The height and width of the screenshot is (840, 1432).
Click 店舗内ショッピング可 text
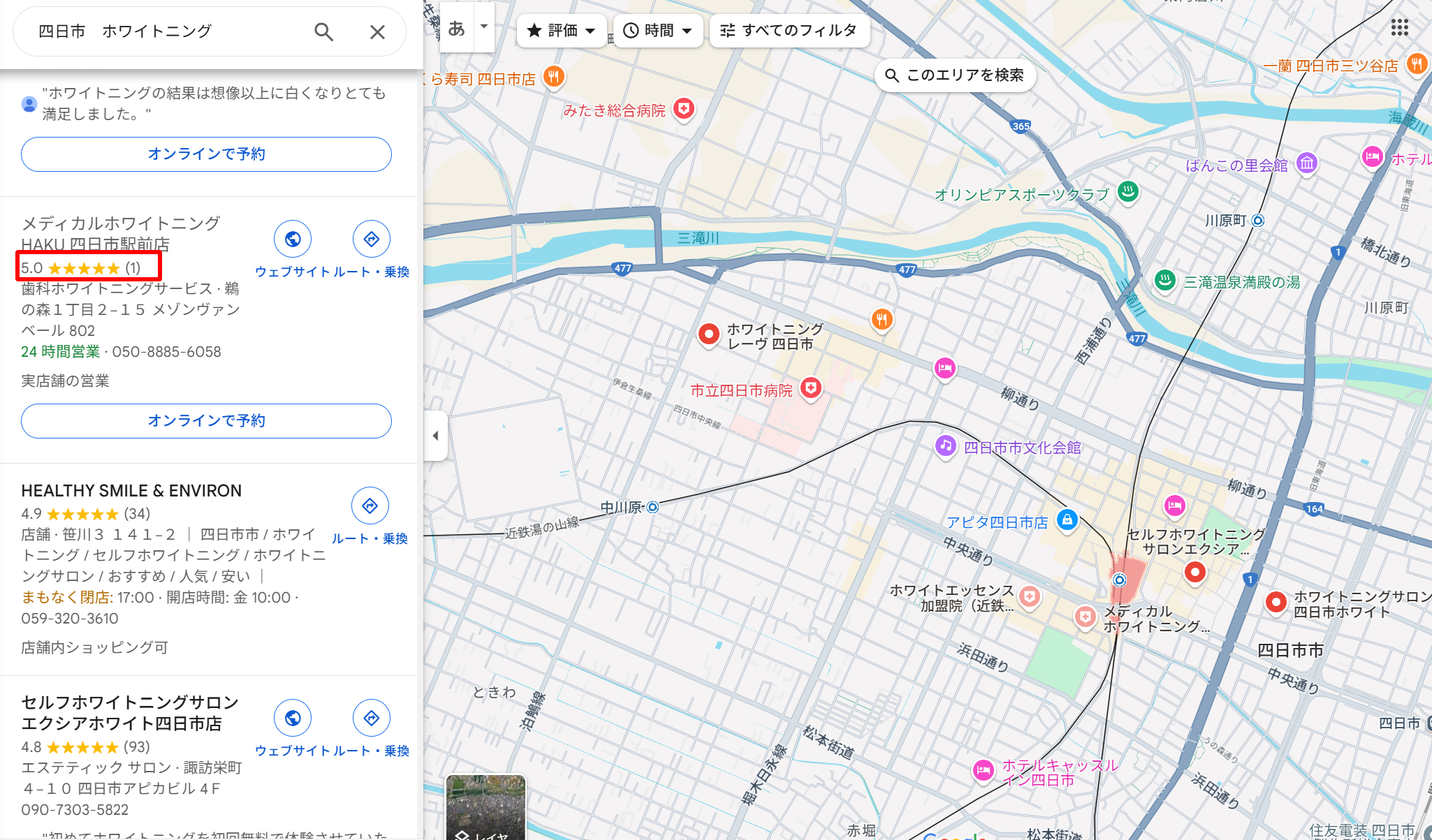pos(94,648)
